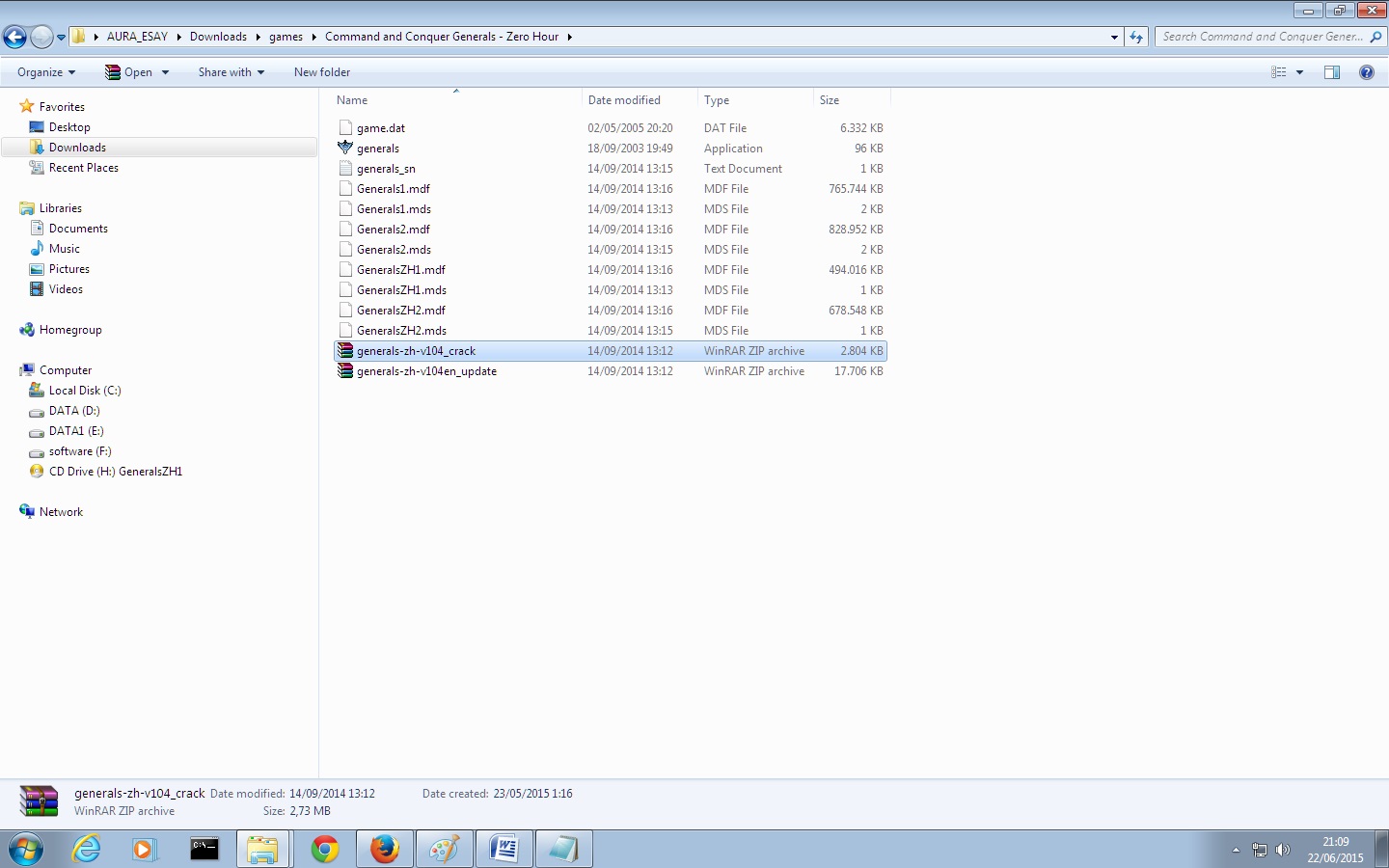Select the generals application icon
Viewport: 1389px width, 868px height.
point(345,148)
